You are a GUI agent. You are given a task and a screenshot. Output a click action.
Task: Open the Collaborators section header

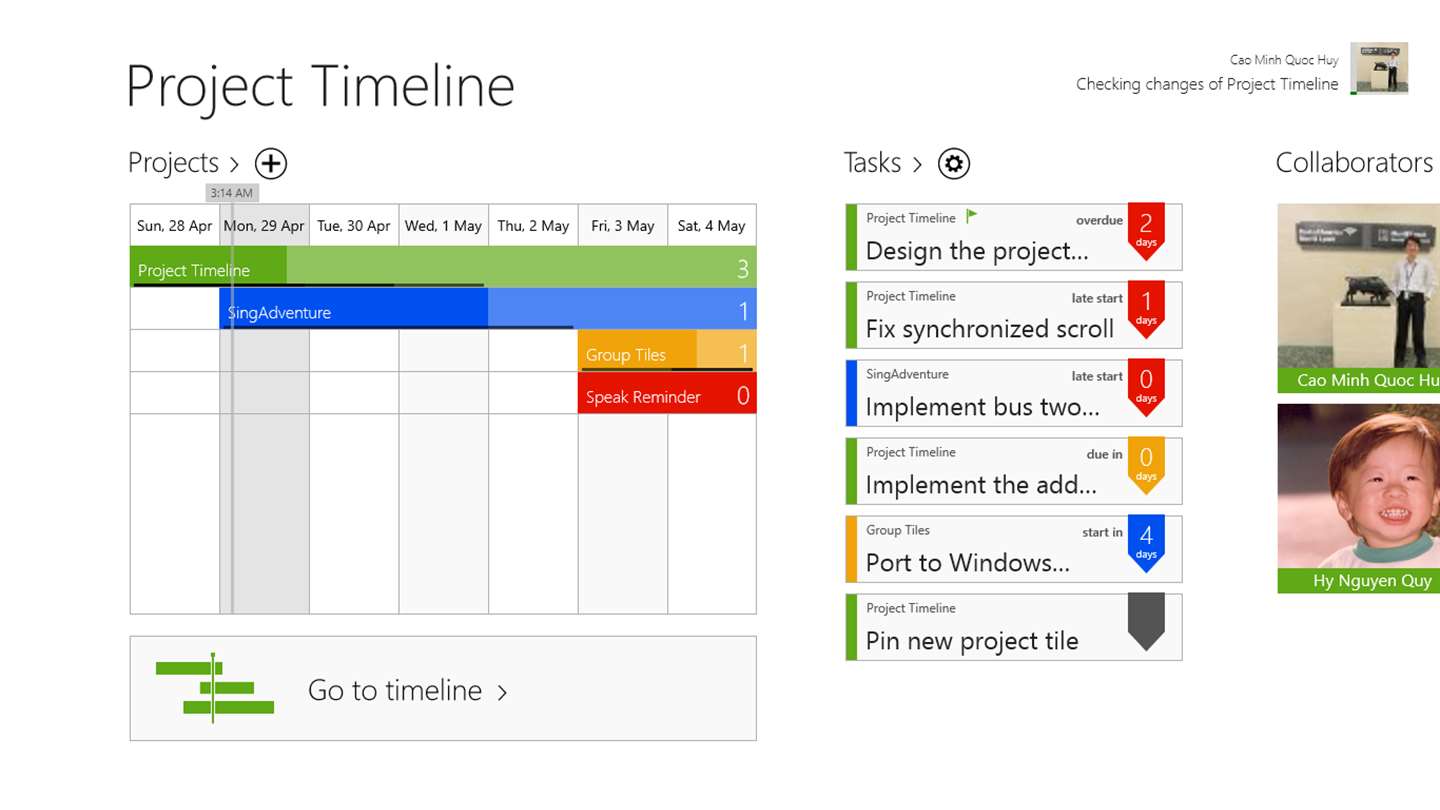point(1354,163)
